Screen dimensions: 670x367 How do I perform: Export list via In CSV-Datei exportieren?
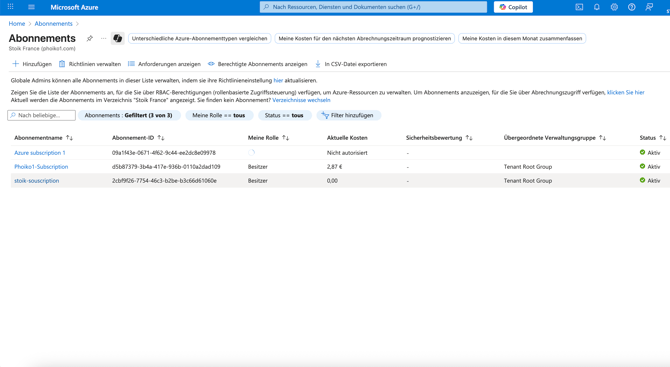(351, 64)
